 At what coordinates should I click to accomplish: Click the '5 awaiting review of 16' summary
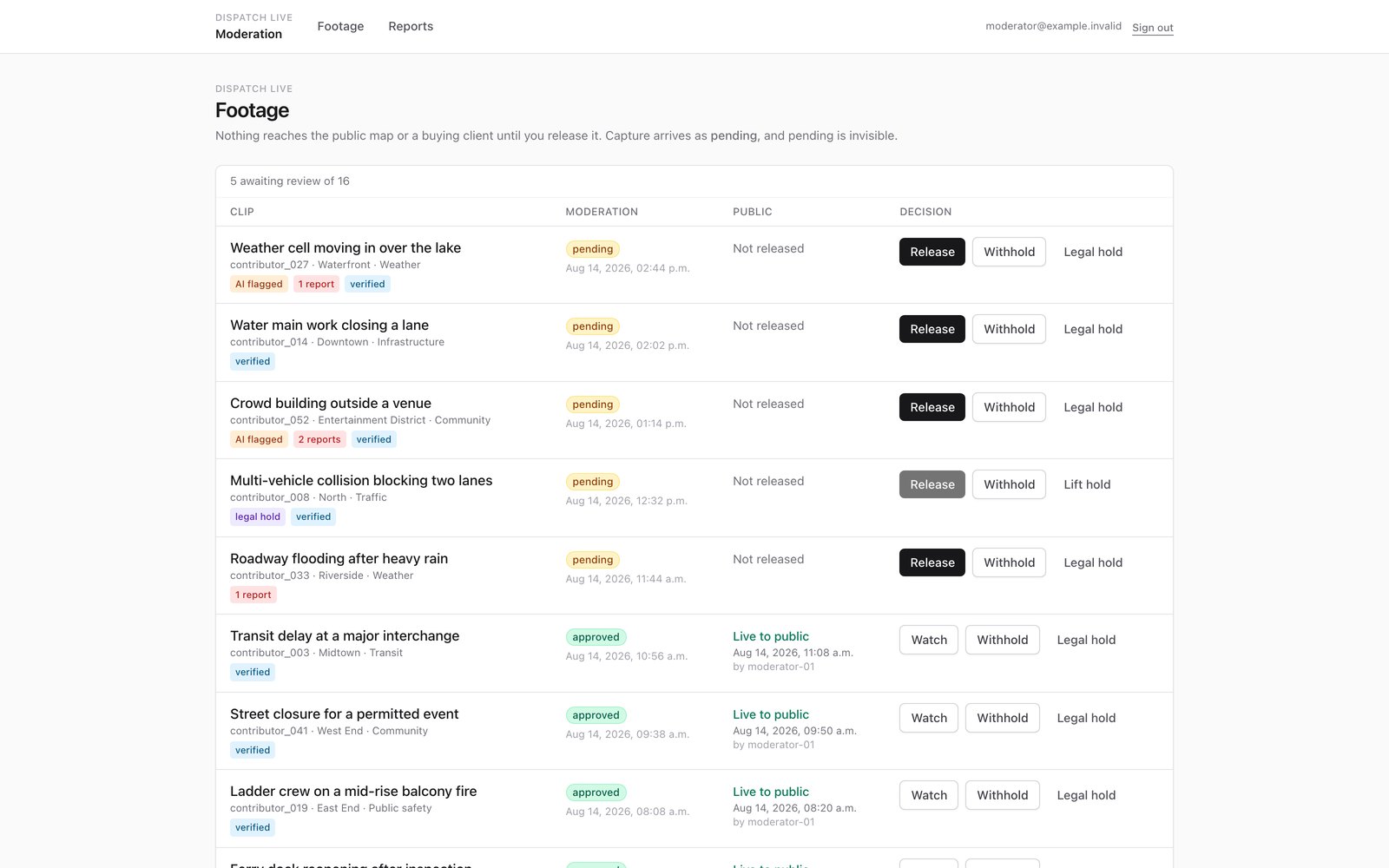click(x=290, y=181)
